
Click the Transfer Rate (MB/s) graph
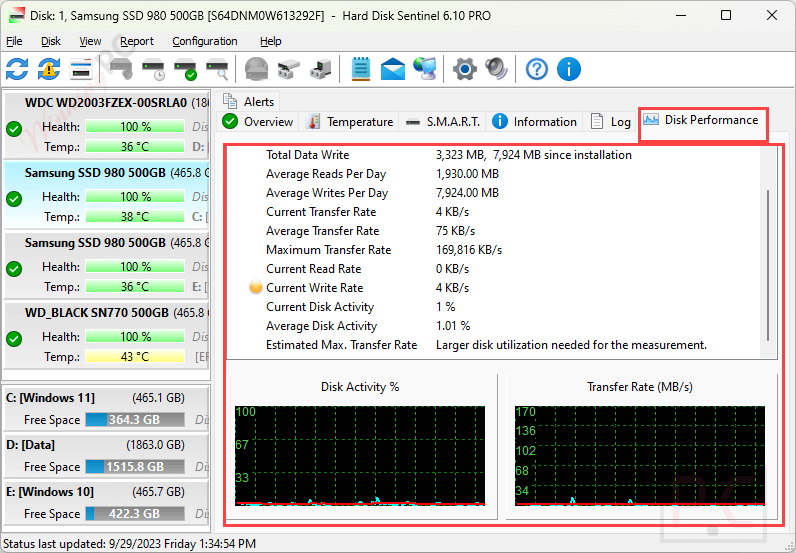pos(640,456)
